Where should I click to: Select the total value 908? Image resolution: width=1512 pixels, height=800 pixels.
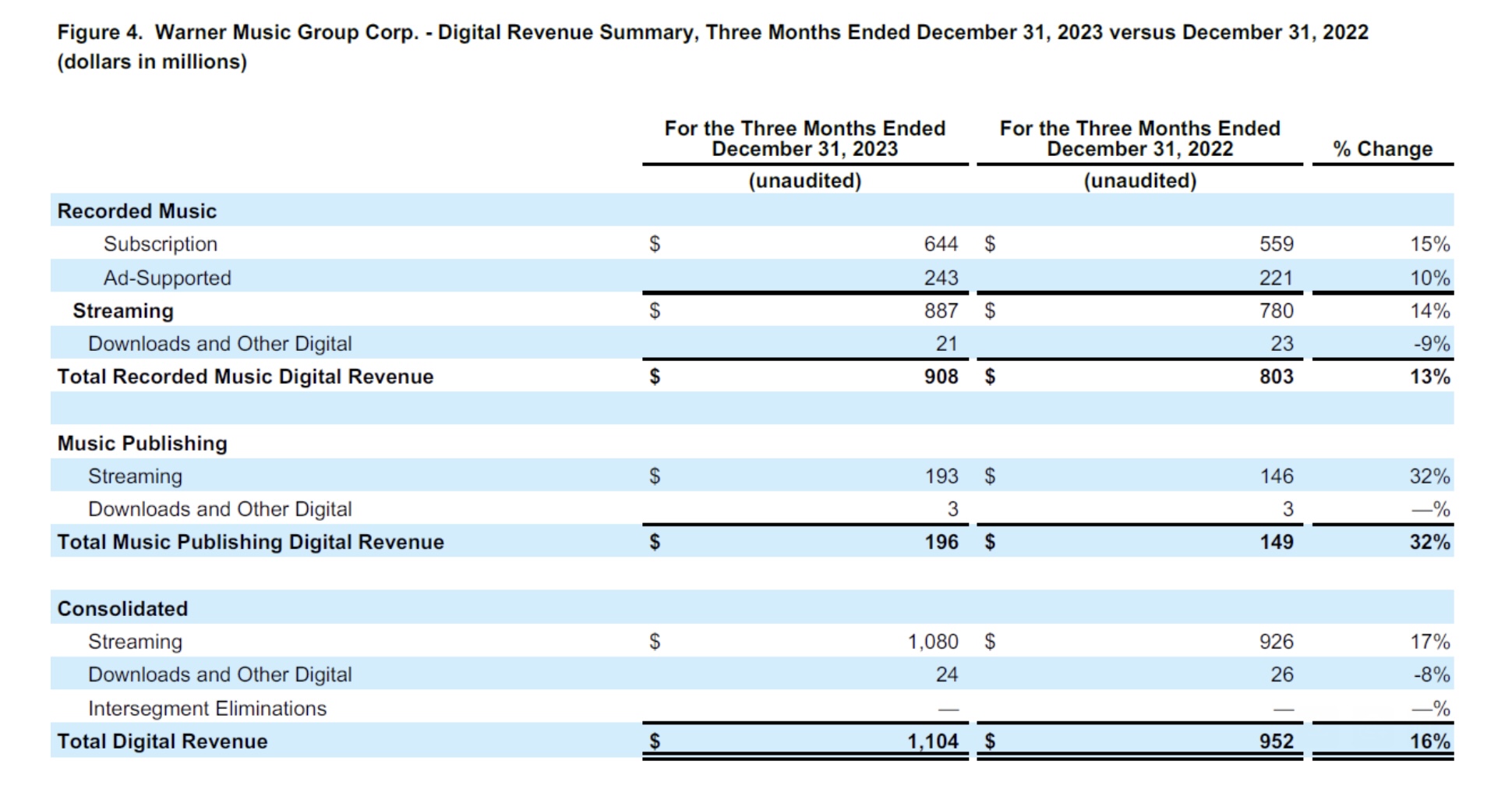(941, 377)
